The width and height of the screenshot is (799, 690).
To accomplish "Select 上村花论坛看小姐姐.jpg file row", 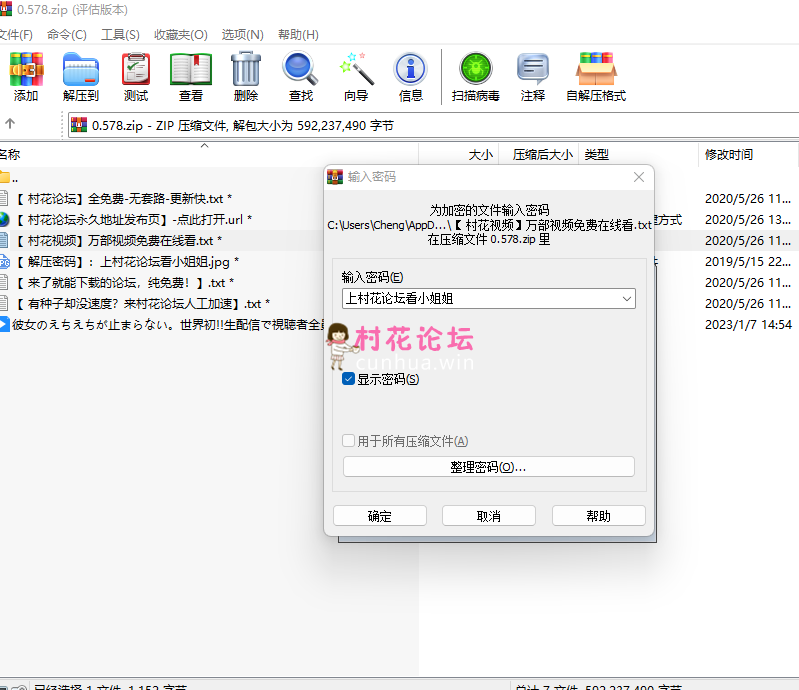I will 126,261.
